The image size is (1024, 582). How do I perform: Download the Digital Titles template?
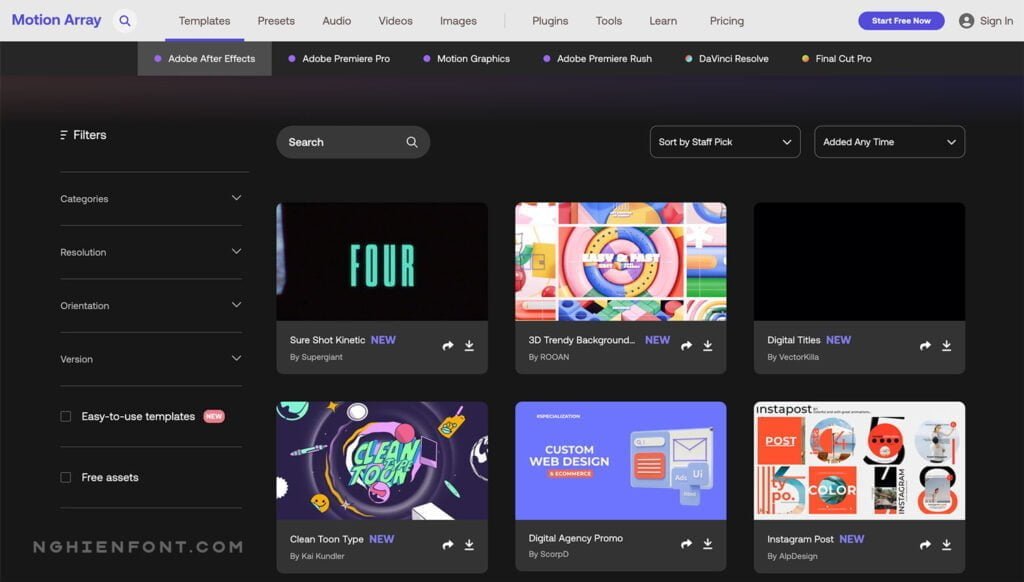[946, 346]
